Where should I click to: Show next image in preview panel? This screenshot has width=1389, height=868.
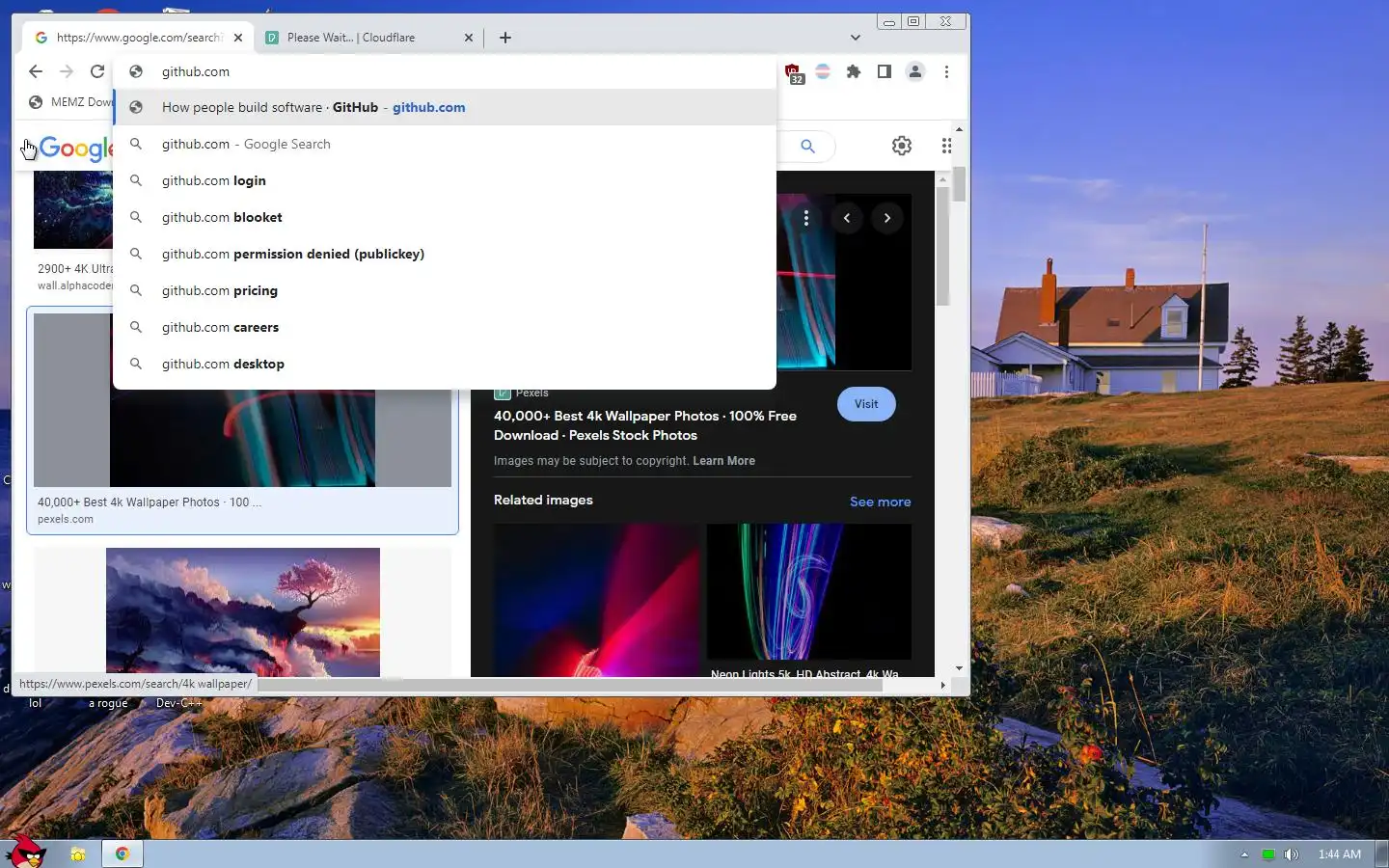point(887,218)
